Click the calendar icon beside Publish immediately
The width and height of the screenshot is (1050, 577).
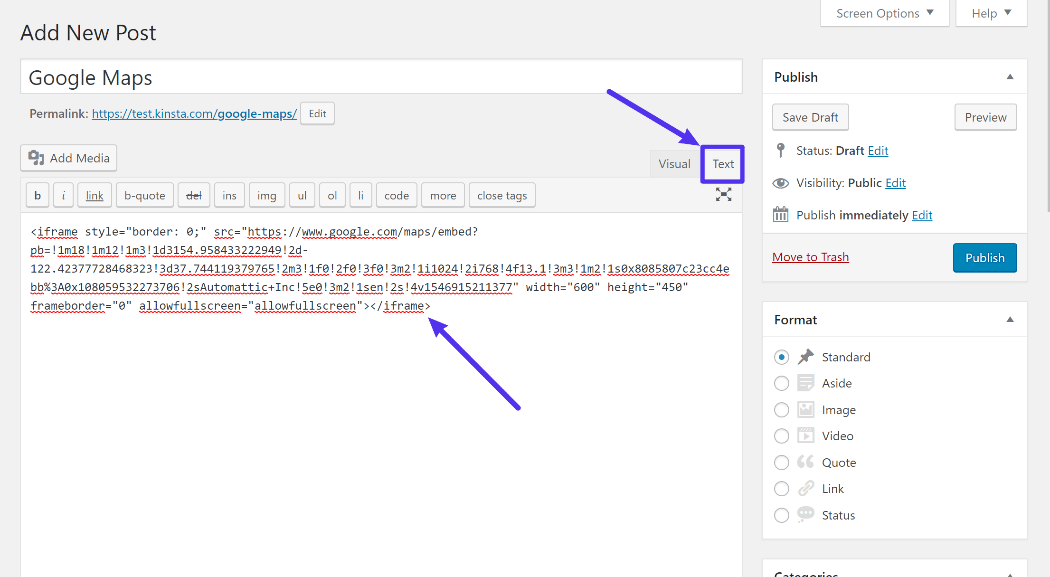783,214
